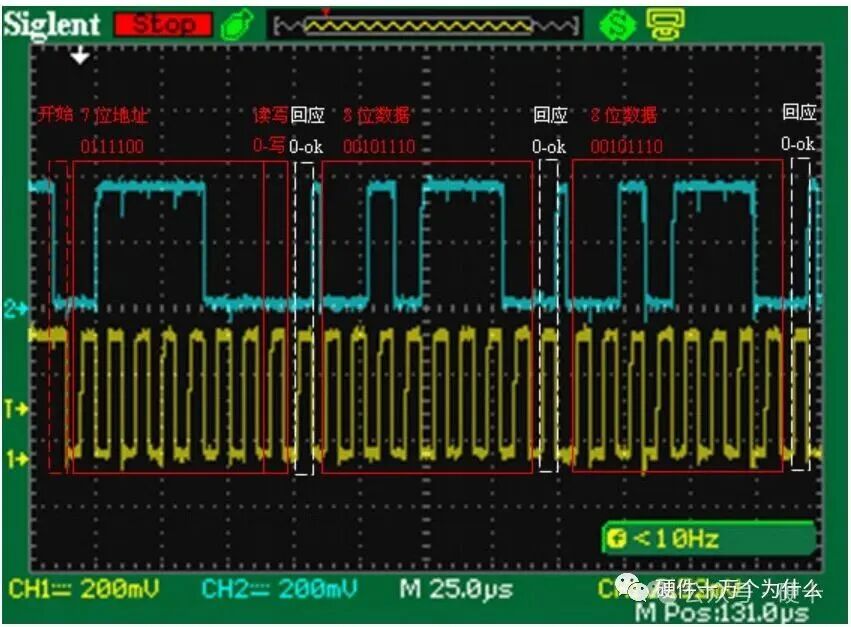Click the white trigger position arrow
851x627 pixels.
point(80,55)
